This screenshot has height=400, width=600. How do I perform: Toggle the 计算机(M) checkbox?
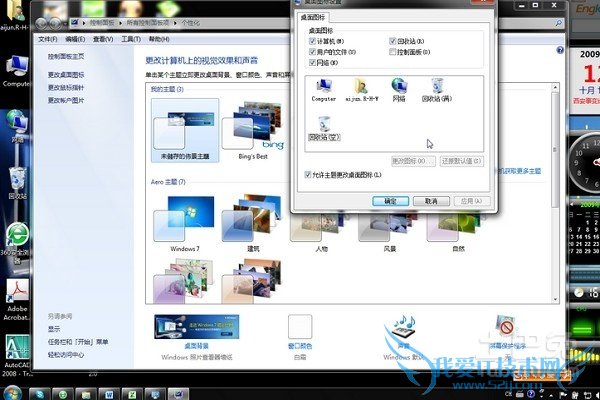(312, 41)
